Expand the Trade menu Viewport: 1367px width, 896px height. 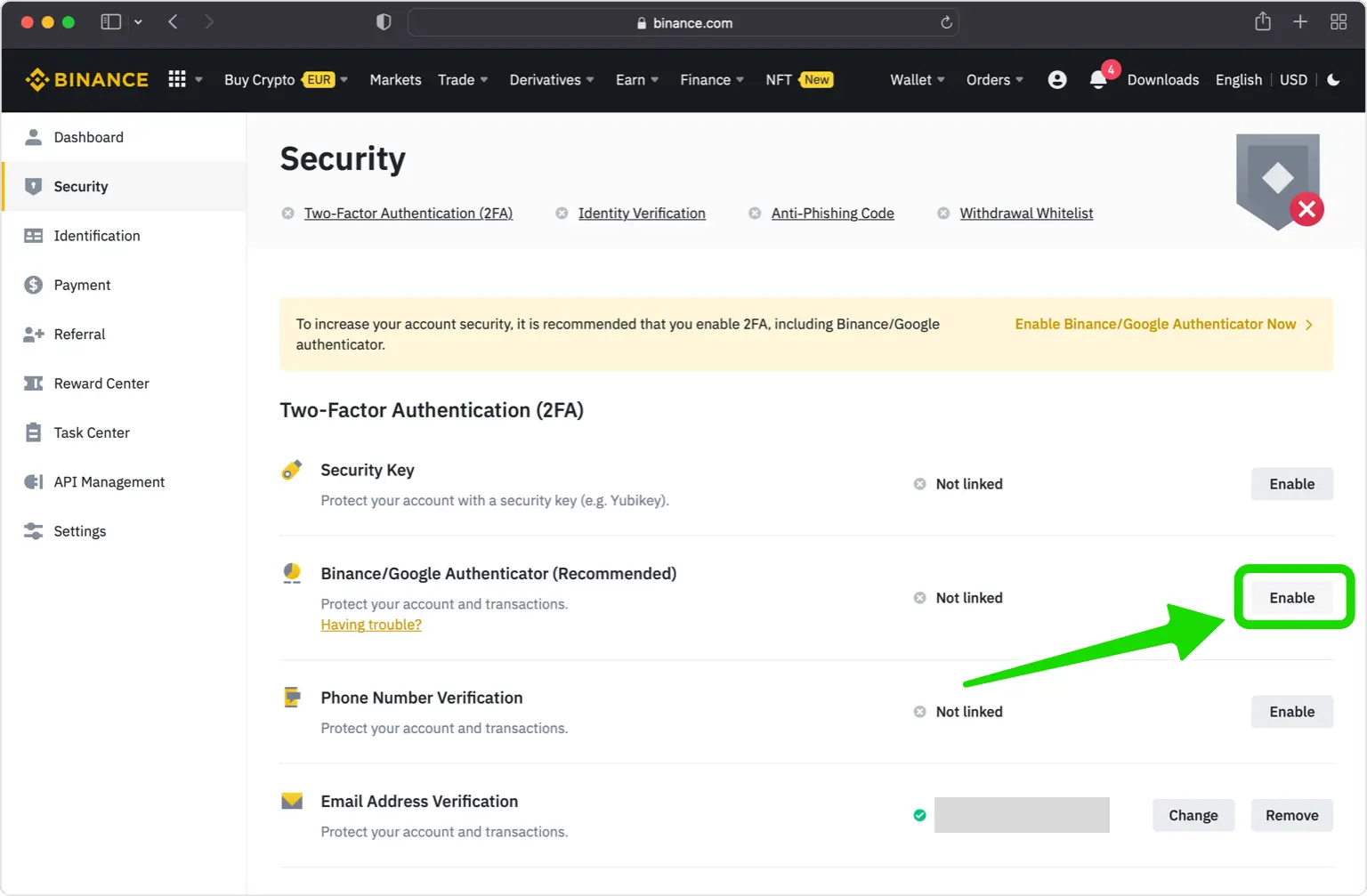click(x=463, y=80)
